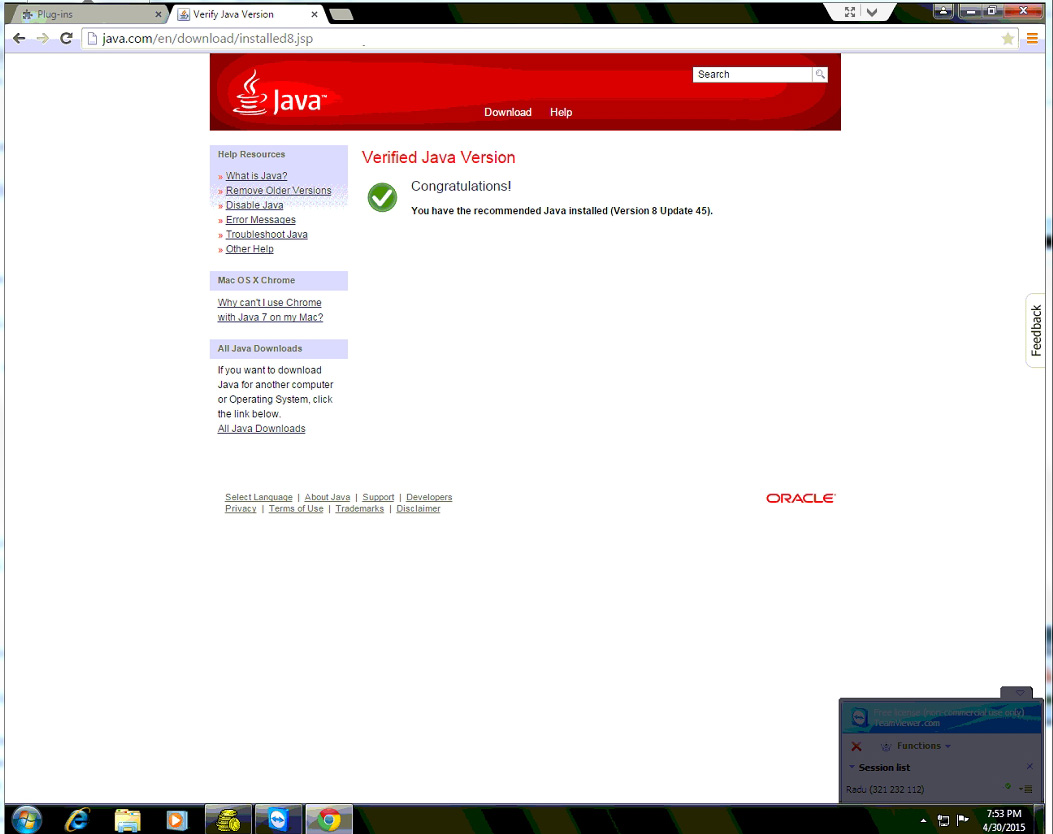Click the gold coins taskbar application
Image resolution: width=1053 pixels, height=834 pixels.
pyautogui.click(x=228, y=820)
